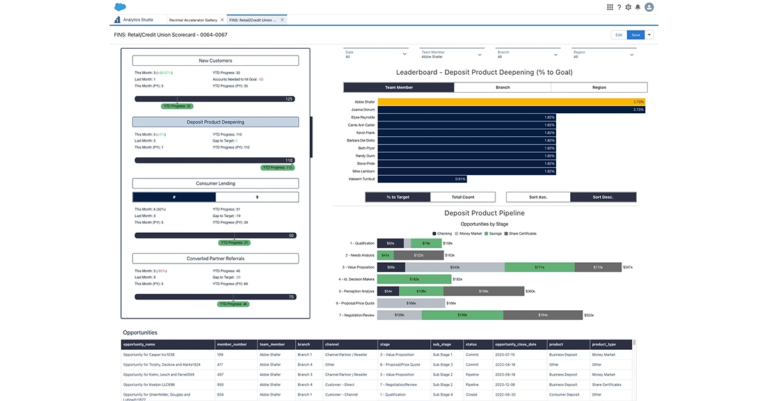
Task: Click the 4 - Id. Decision Makers bar
Action: [414, 279]
